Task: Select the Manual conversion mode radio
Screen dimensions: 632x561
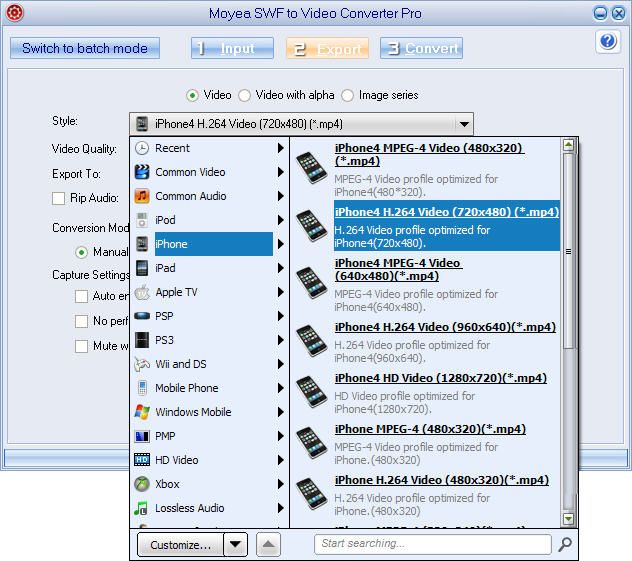Action: [x=81, y=253]
